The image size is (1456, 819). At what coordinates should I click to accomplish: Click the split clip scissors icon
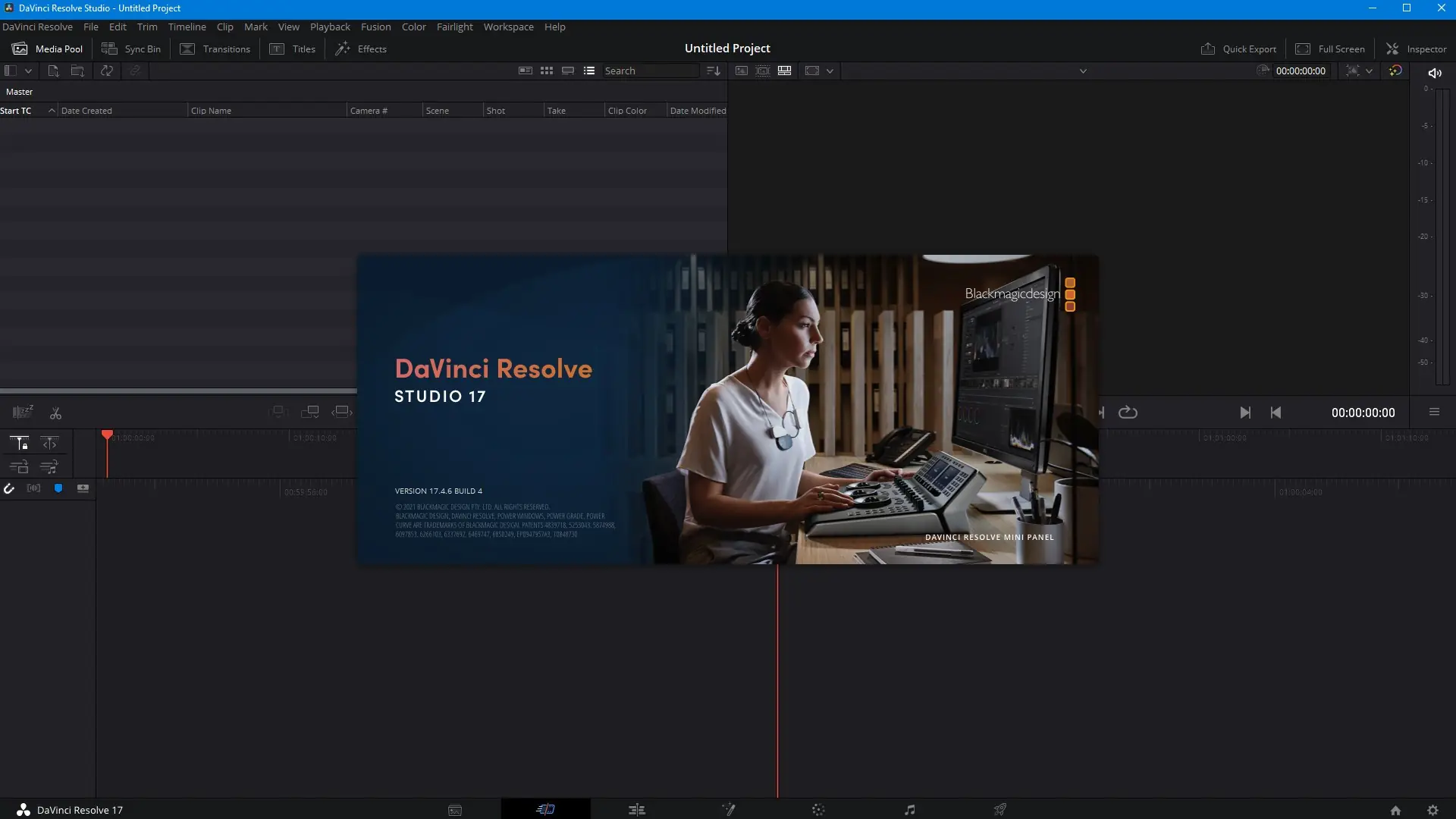point(55,413)
